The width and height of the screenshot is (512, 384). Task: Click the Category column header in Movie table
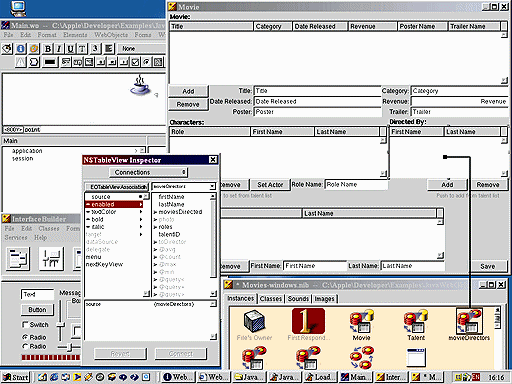[273, 26]
